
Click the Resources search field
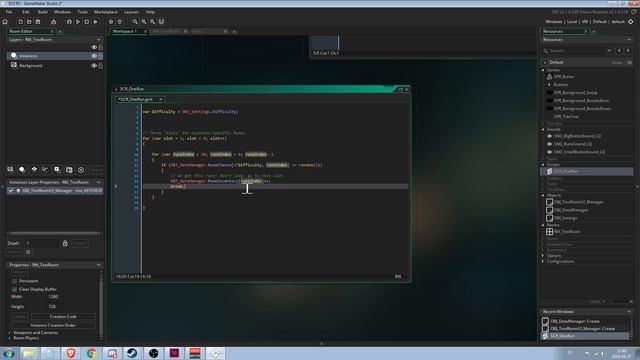pyautogui.click(x=577, y=51)
